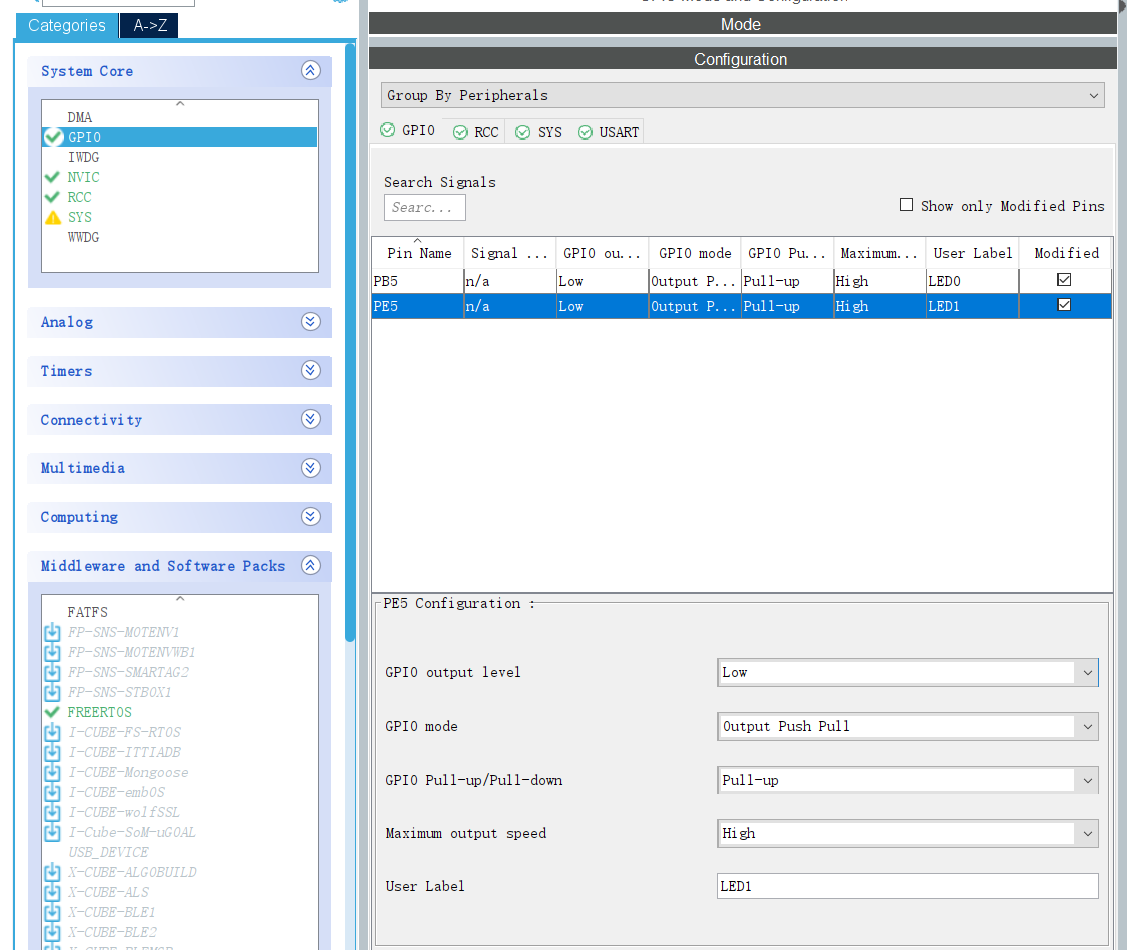This screenshot has width=1130, height=950.
Task: Click inside the Search Signals field
Action: [424, 207]
